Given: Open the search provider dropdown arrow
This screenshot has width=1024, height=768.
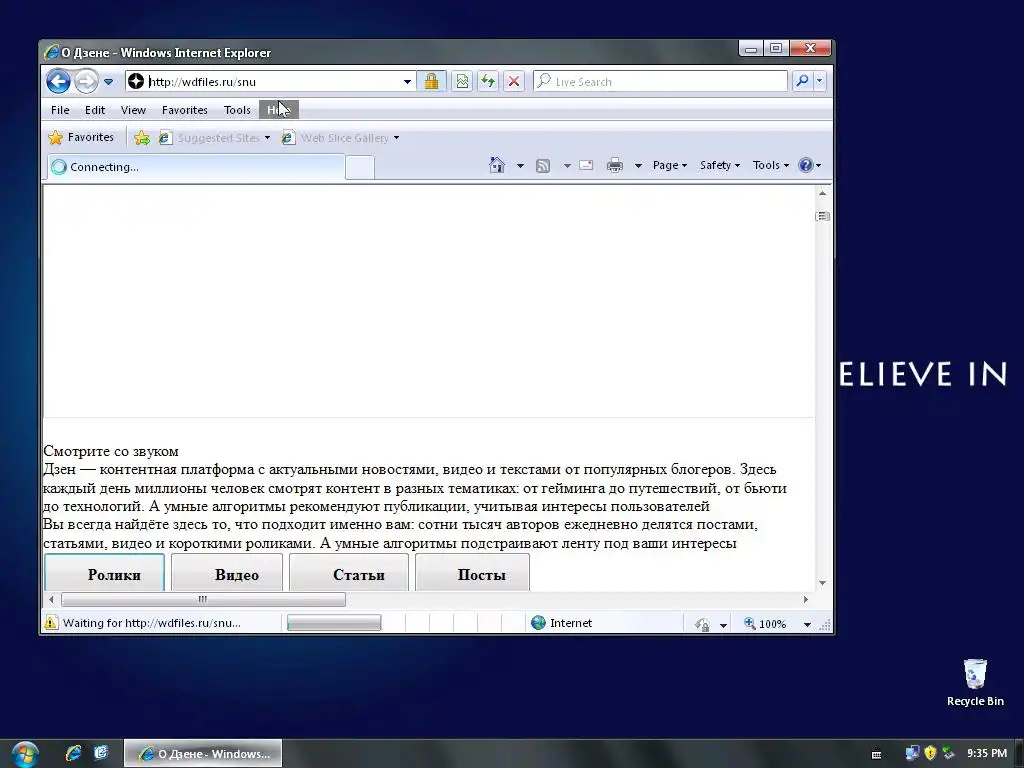Looking at the screenshot, I should point(820,81).
